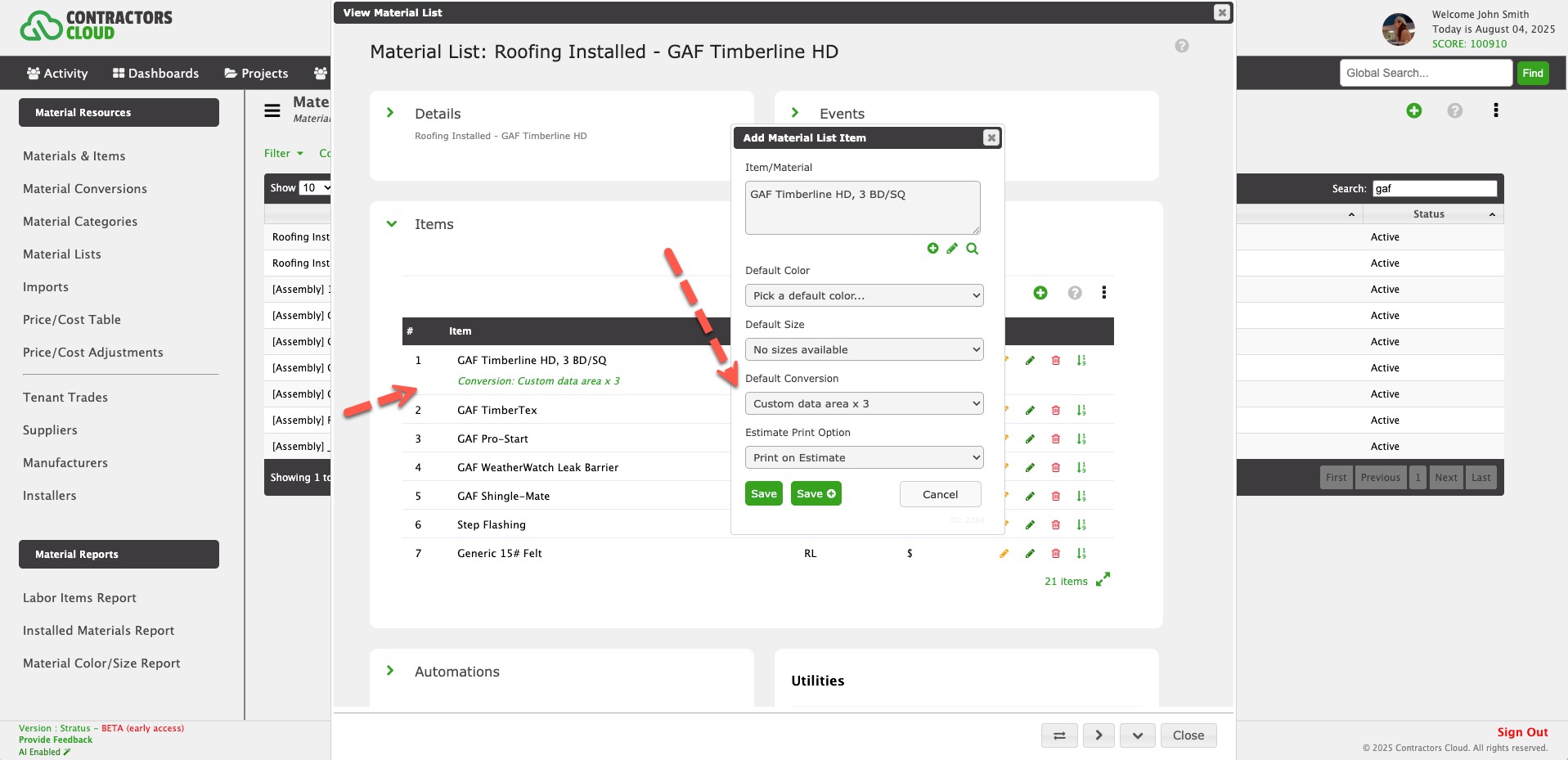Focus Global Search input field
This screenshot has width=1568, height=760.
click(1426, 73)
